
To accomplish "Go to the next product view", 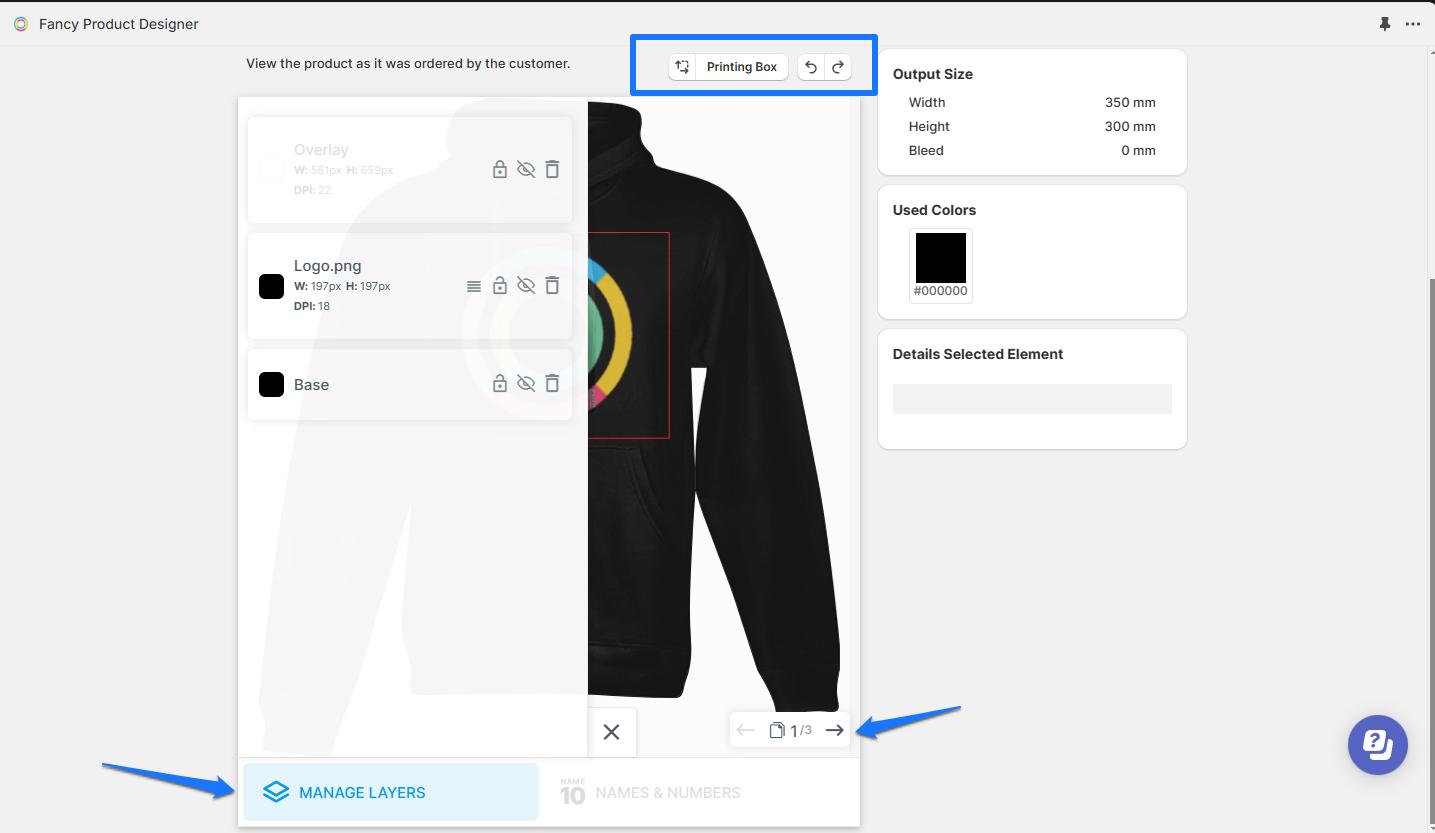I will (x=835, y=730).
